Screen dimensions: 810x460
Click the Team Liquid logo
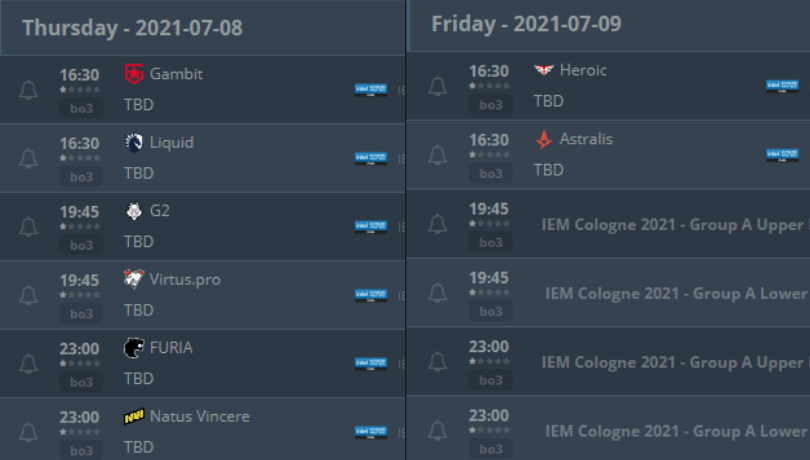134,142
